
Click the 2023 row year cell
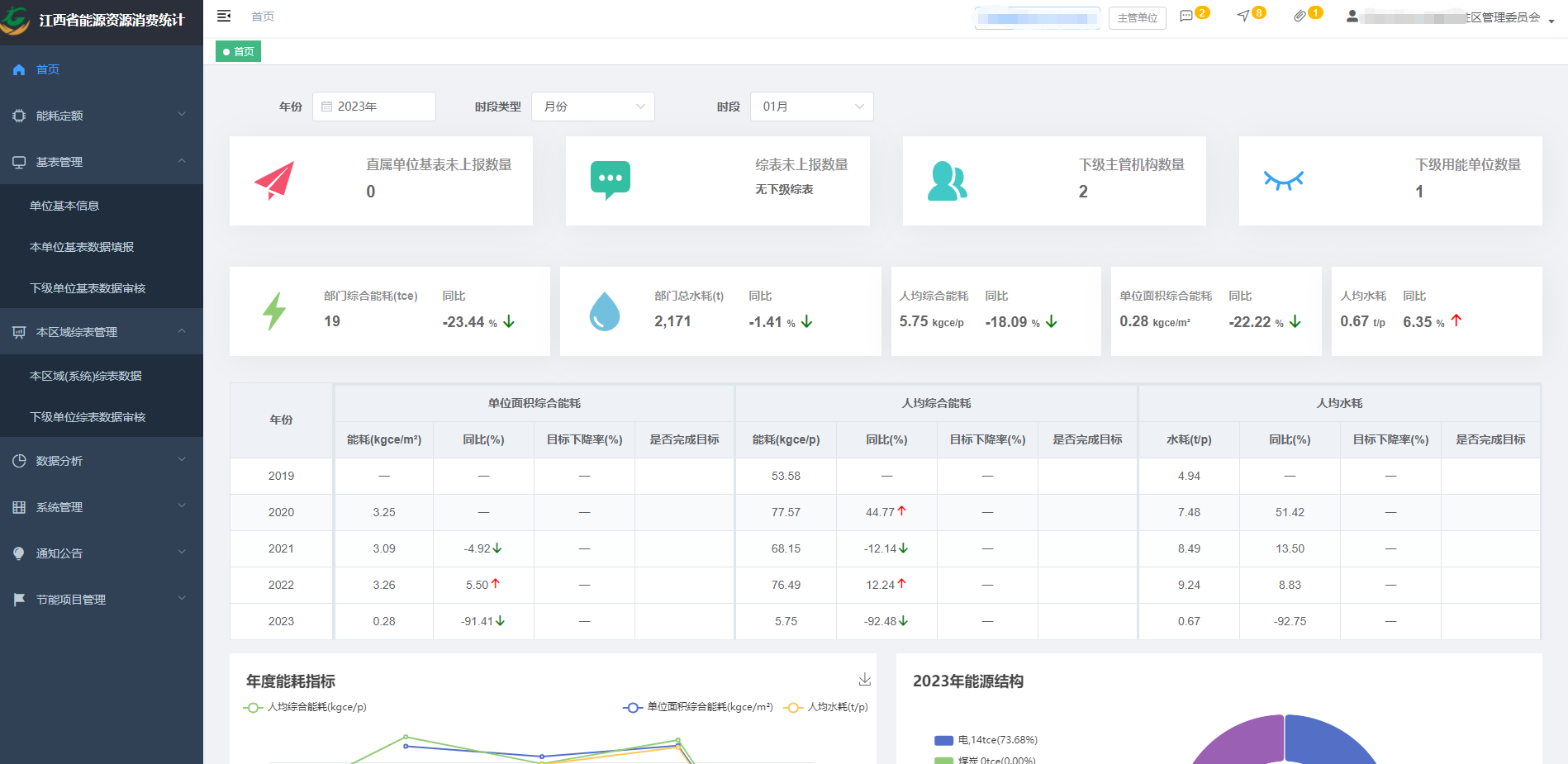tap(281, 621)
